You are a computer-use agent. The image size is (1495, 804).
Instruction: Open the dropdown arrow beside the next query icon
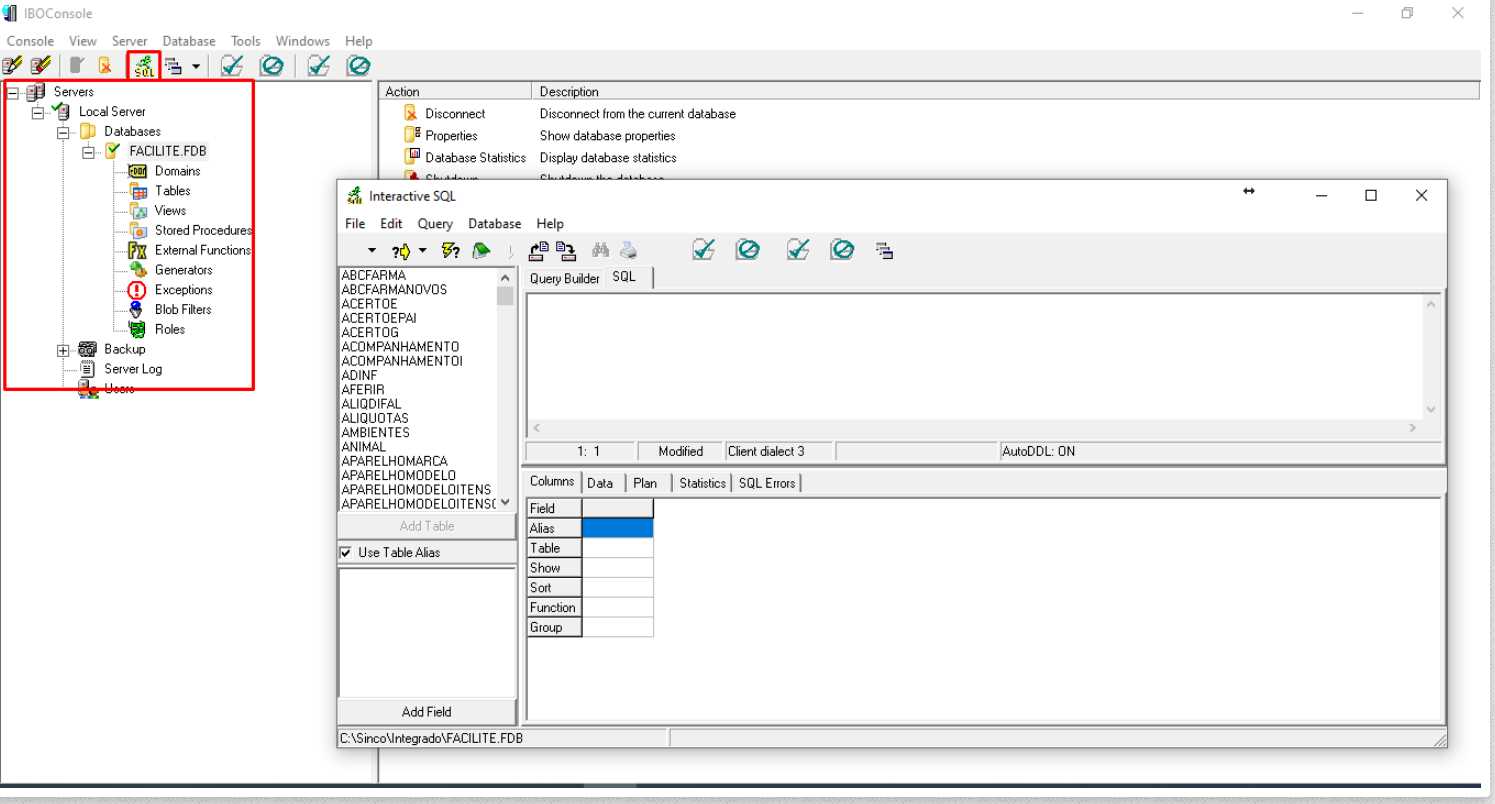click(x=422, y=251)
